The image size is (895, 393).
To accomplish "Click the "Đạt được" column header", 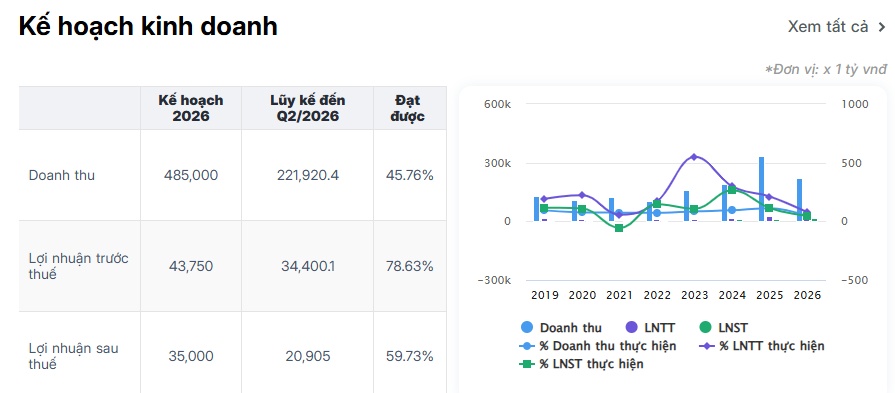I will tap(410, 108).
